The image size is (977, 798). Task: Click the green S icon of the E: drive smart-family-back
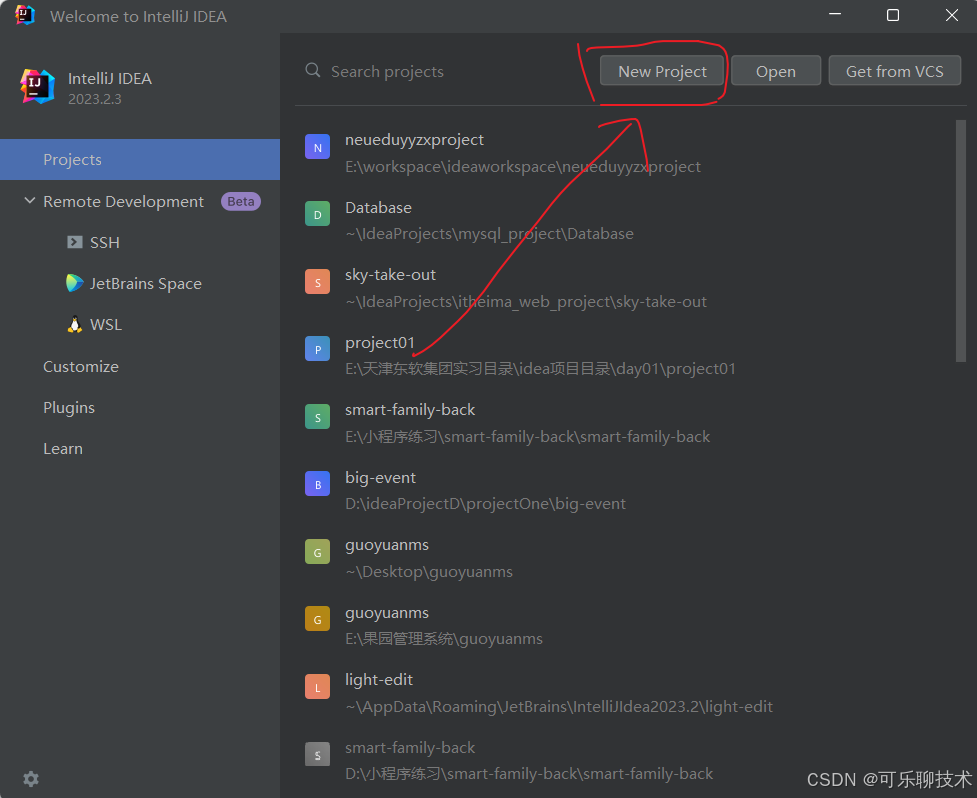[x=317, y=417]
